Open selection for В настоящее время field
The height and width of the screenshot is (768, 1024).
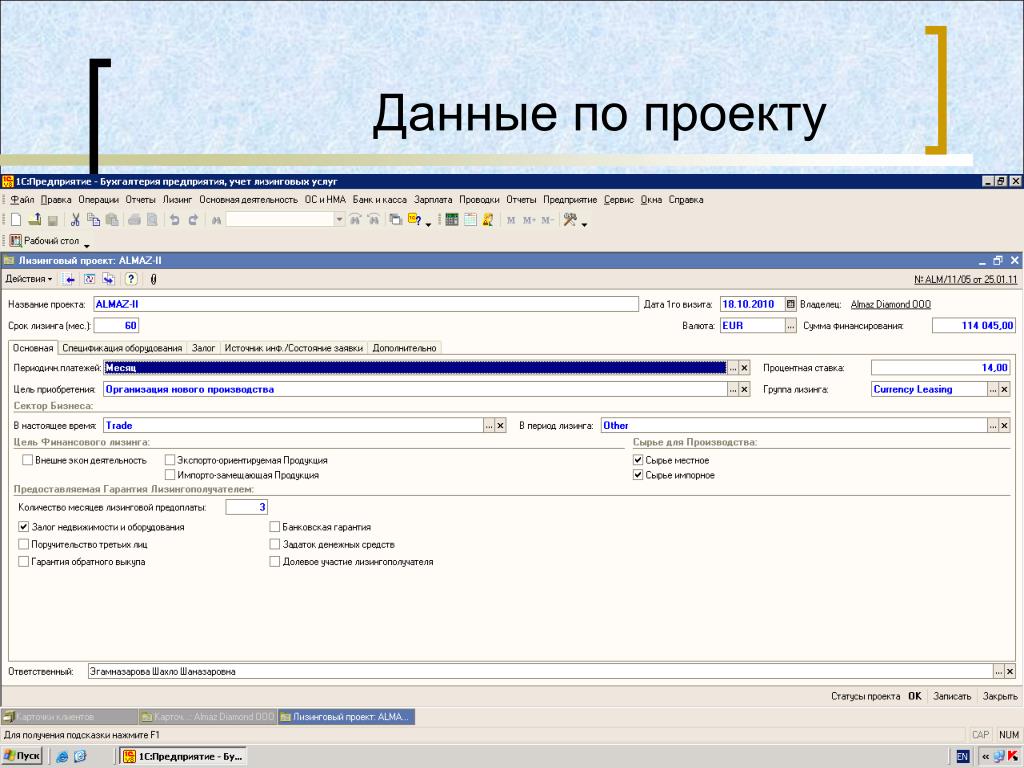click(x=489, y=426)
